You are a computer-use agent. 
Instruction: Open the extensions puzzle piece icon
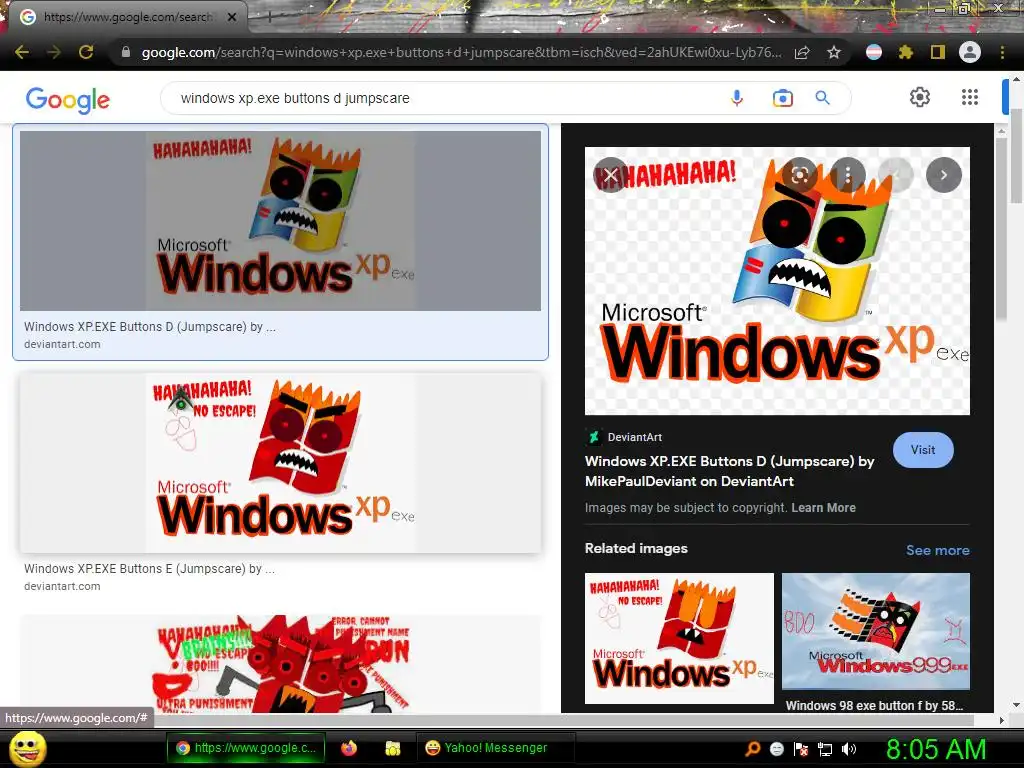906,52
